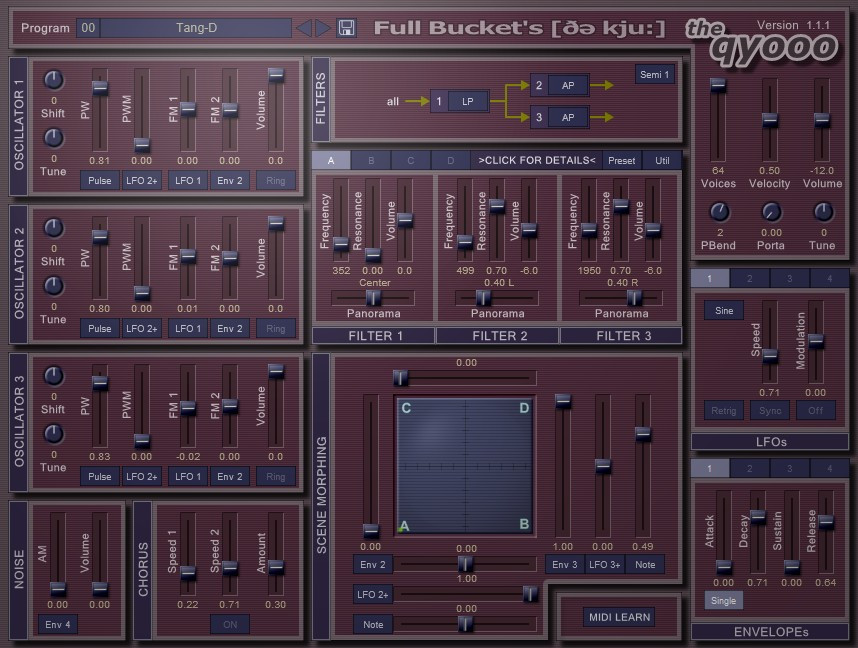Open Oscillator 1 Pulse waveform selector
858x648 pixels.
click(100, 181)
